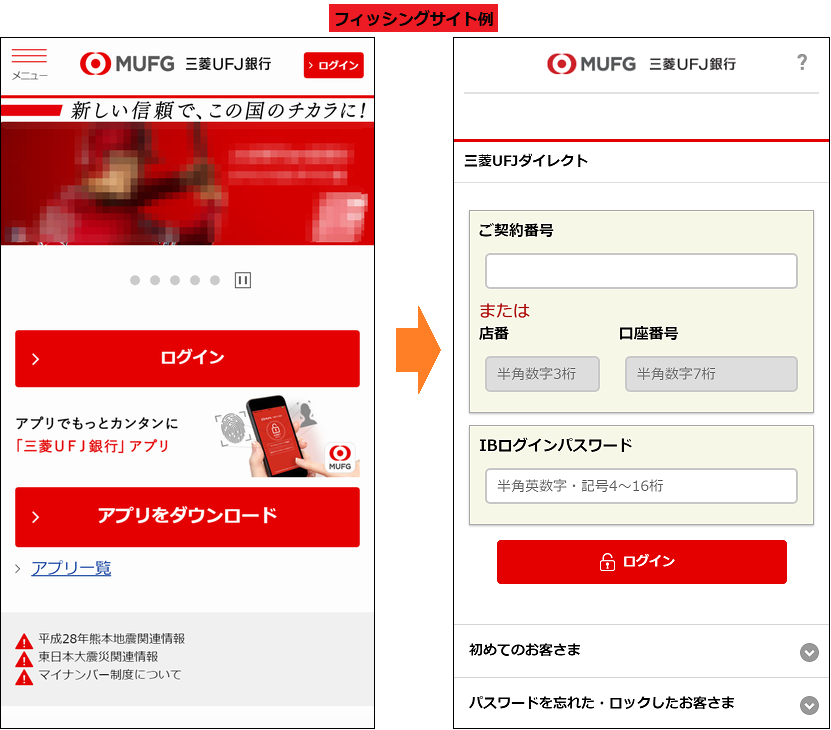Click warning icon beside 平成28年熊本地震関連情報
The image size is (831, 730).
coord(25,641)
